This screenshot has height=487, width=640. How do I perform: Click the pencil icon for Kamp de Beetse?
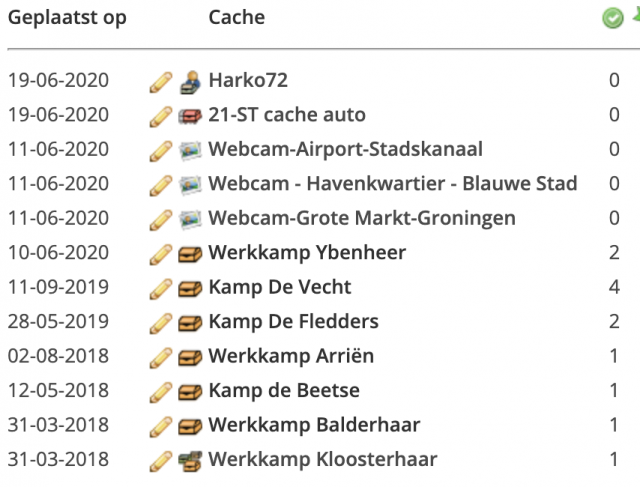pyautogui.click(x=160, y=392)
